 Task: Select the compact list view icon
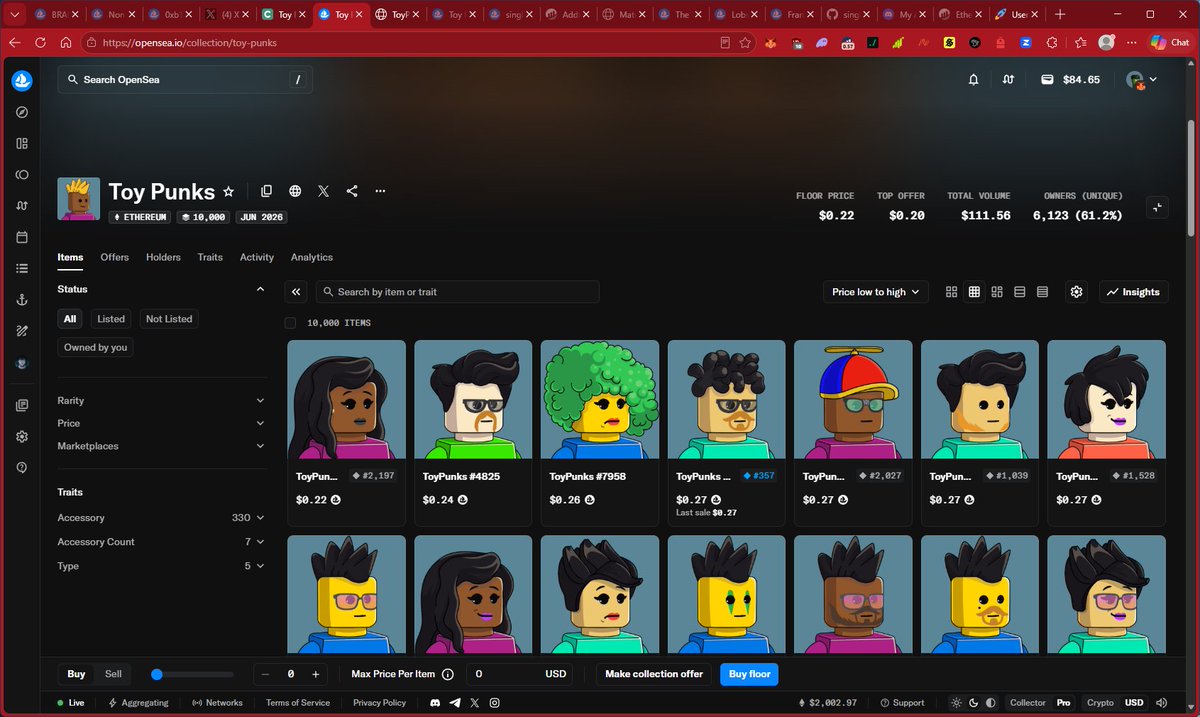click(x=1042, y=292)
